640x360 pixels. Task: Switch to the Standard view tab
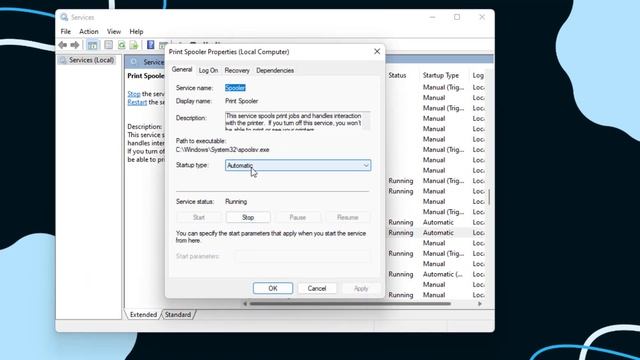178,315
